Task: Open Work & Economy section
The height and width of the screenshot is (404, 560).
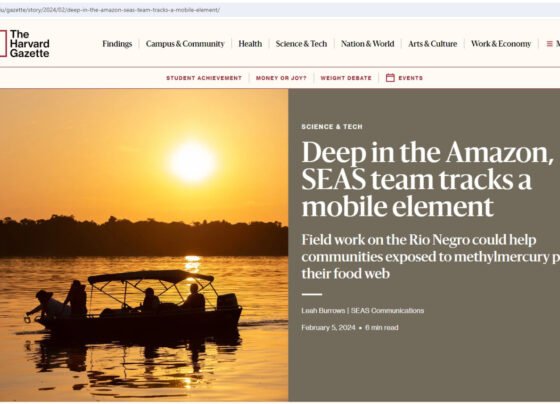Action: click(x=501, y=44)
